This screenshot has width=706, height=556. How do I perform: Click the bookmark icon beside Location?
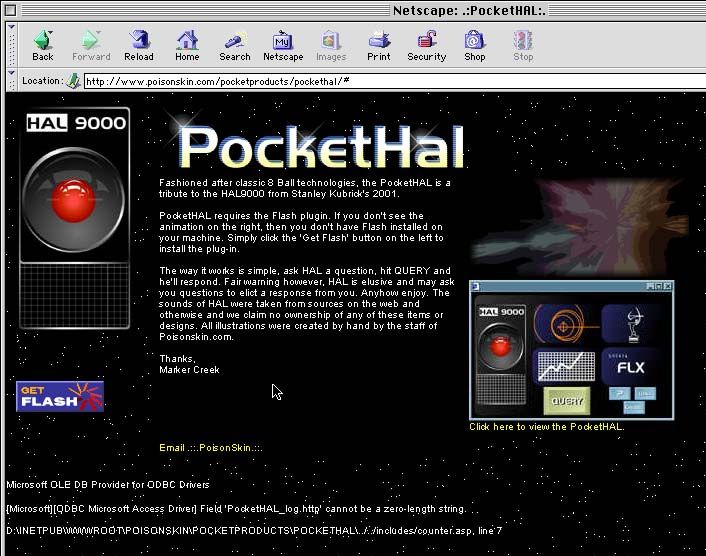73,81
